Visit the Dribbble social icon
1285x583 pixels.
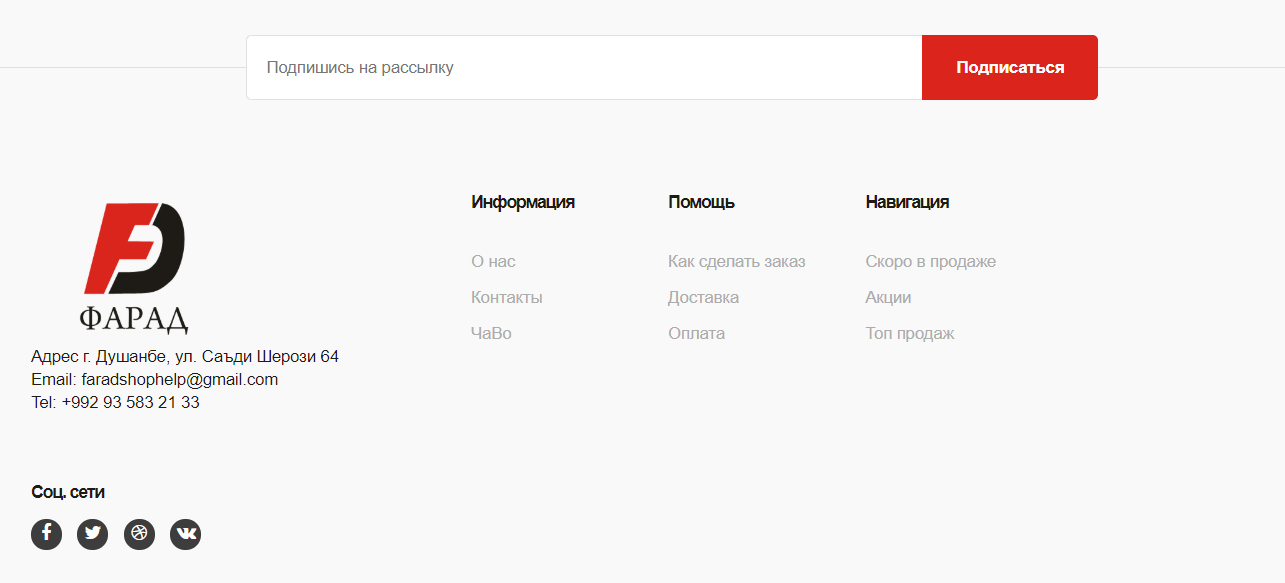coord(139,534)
